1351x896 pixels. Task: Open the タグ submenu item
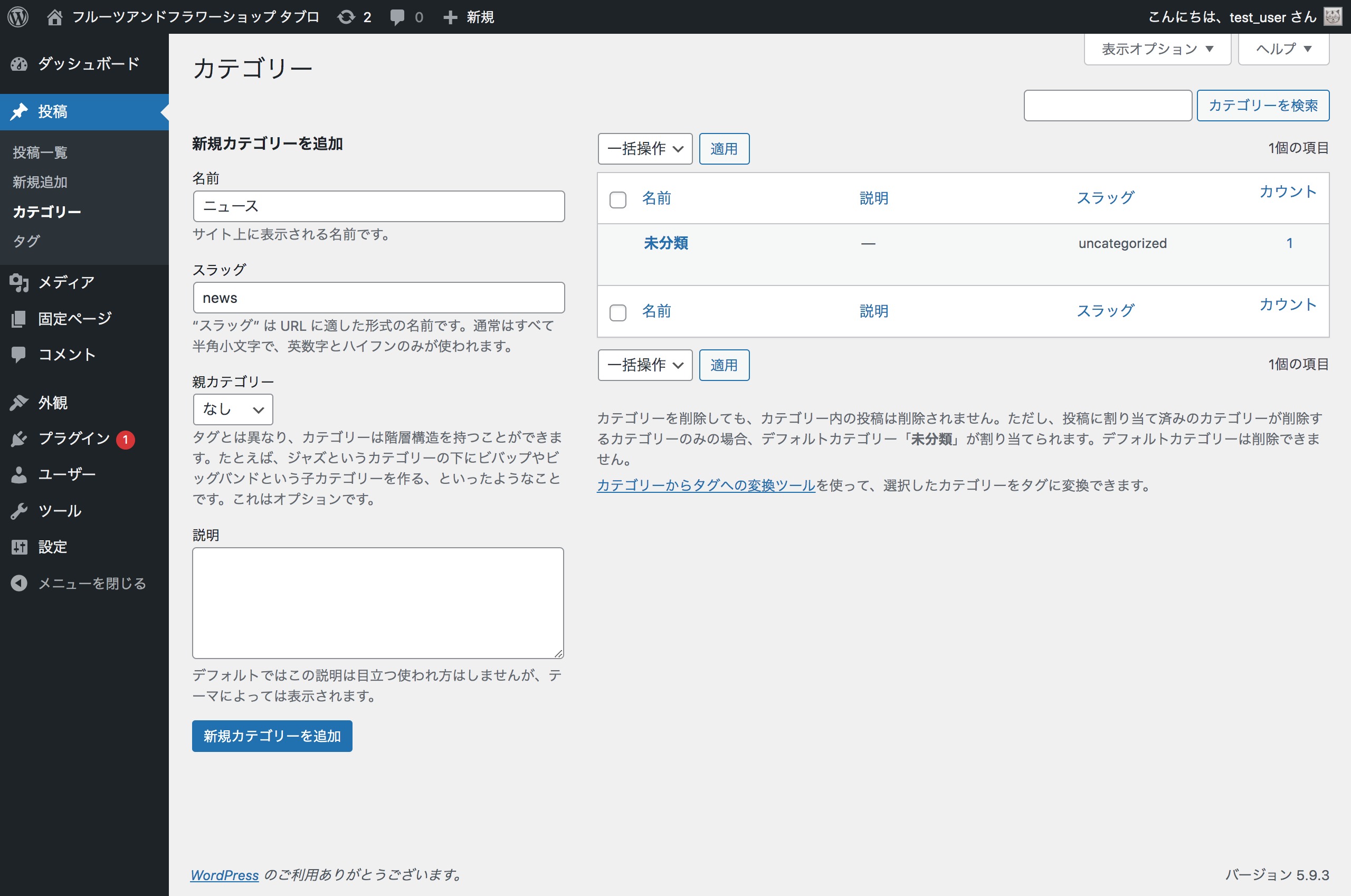point(26,241)
